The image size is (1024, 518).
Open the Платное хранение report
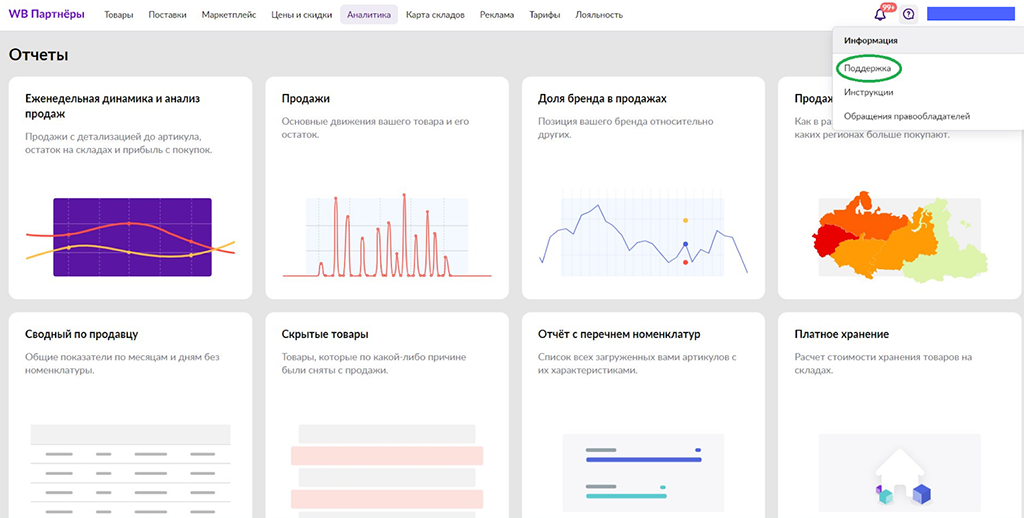coord(900,415)
